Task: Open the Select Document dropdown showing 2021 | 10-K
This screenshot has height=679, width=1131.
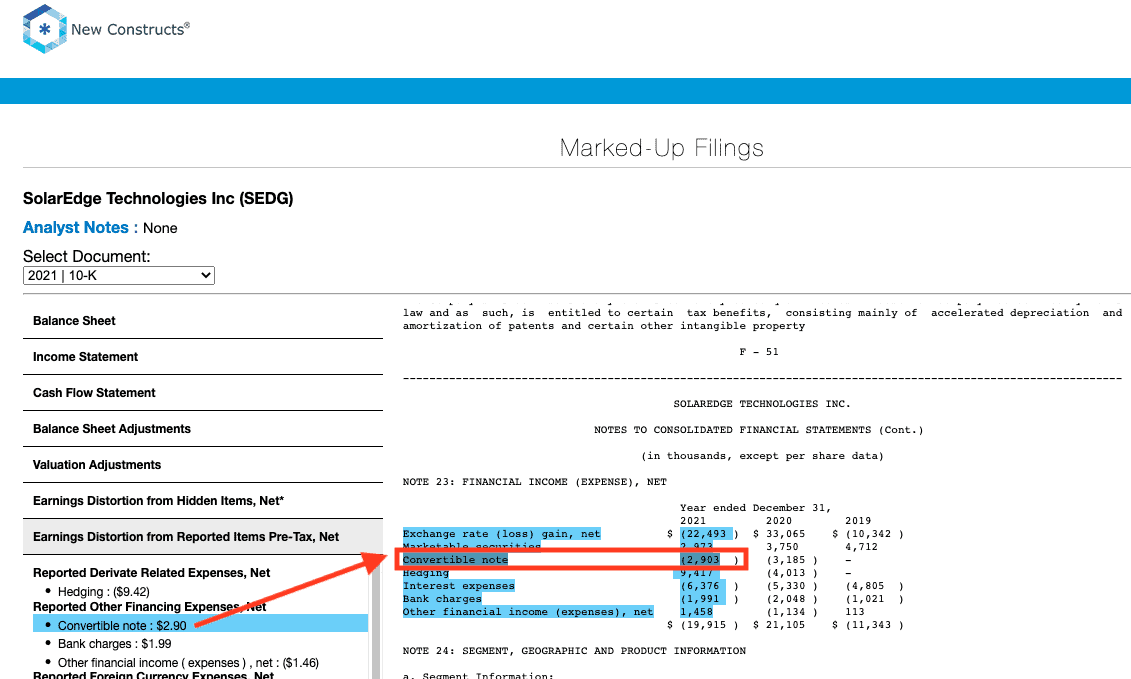Action: [119, 276]
